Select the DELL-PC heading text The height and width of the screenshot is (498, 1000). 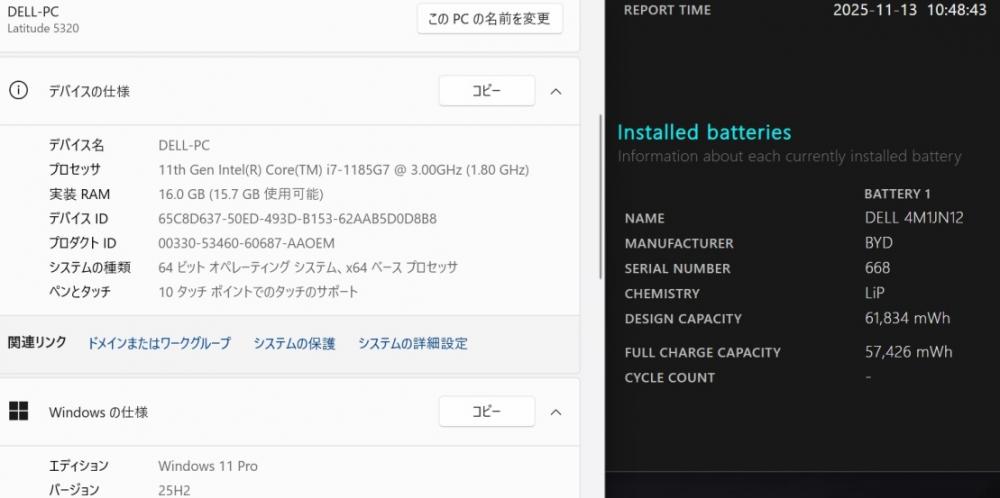33,11
